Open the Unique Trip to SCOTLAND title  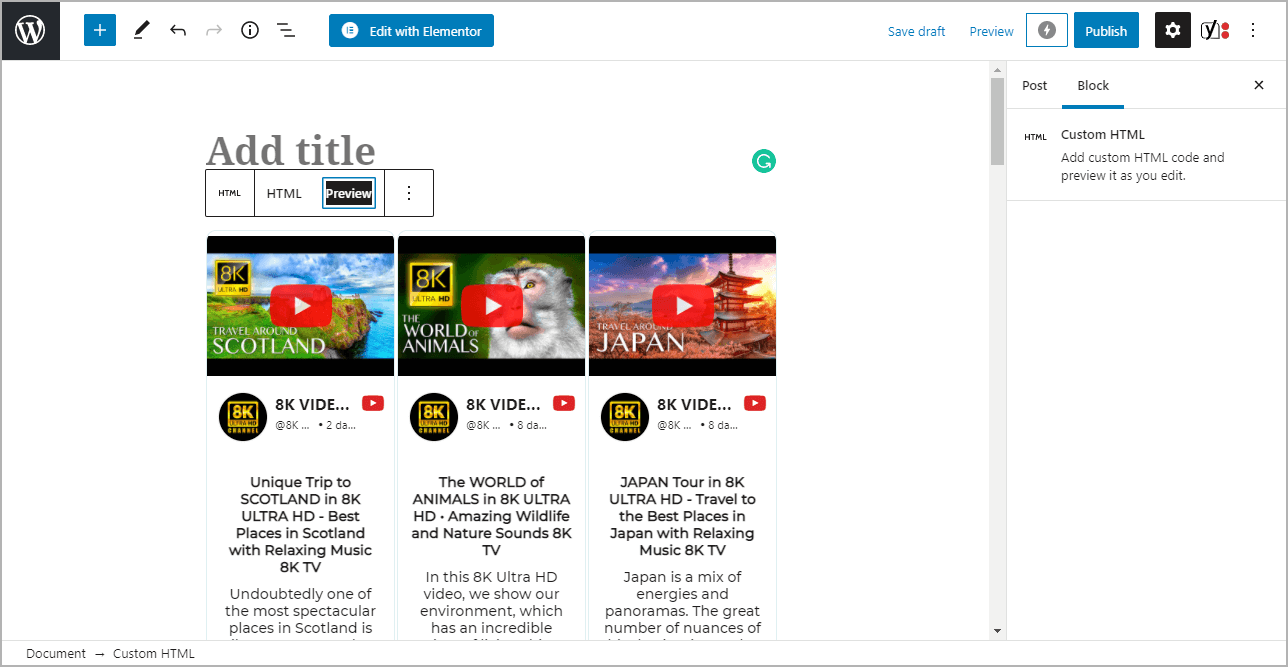coord(300,524)
